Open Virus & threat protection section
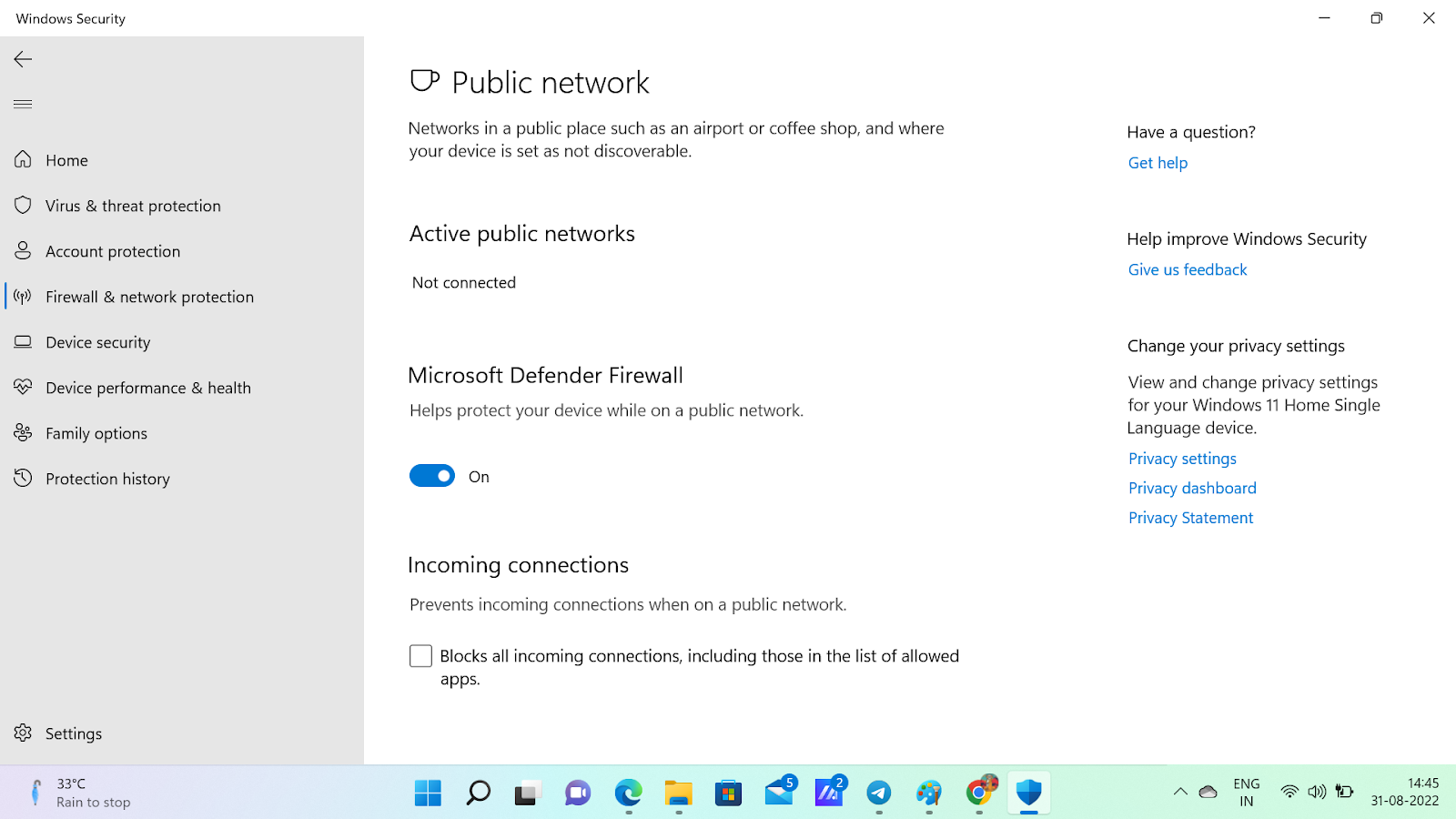This screenshot has height=819, width=1456. pos(182,206)
